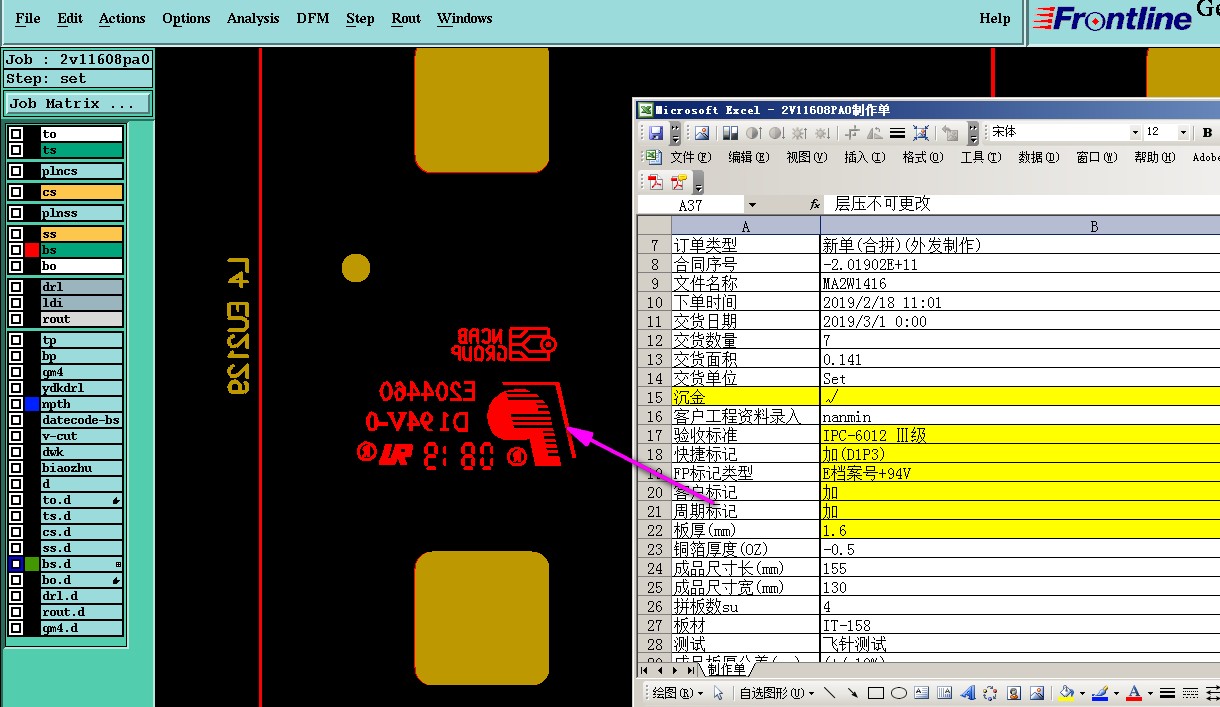Open the Name Box dropdown for A37
Screen dimensions: 1220x707
[x=752, y=204]
